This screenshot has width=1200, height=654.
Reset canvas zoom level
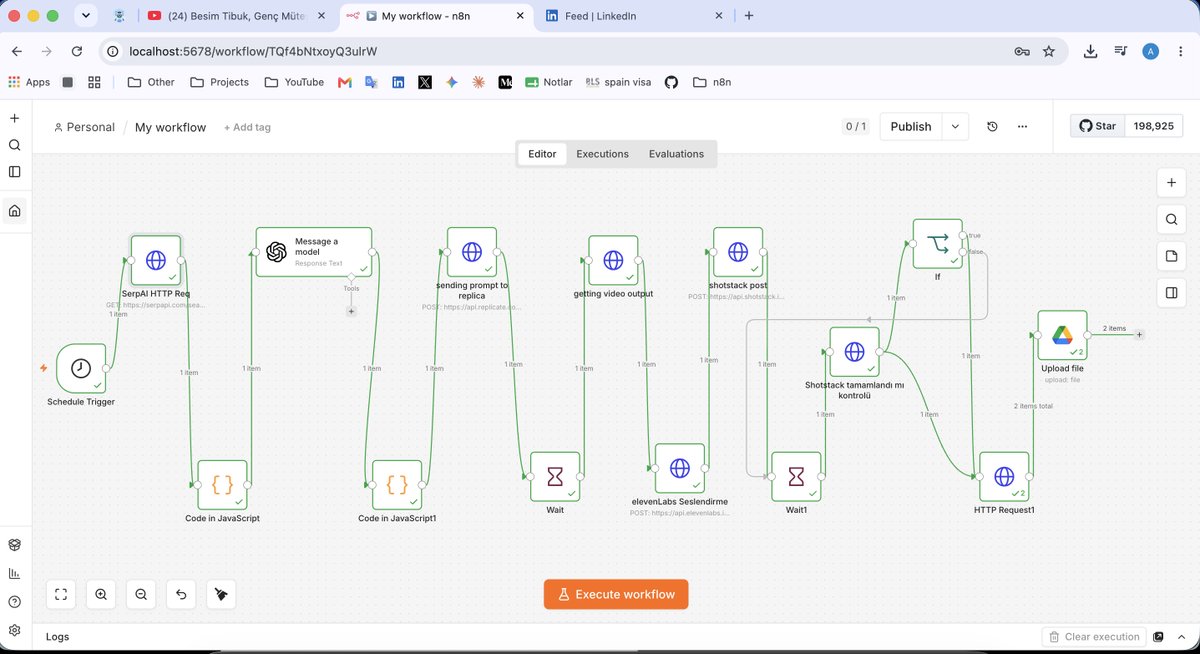[x=181, y=594]
